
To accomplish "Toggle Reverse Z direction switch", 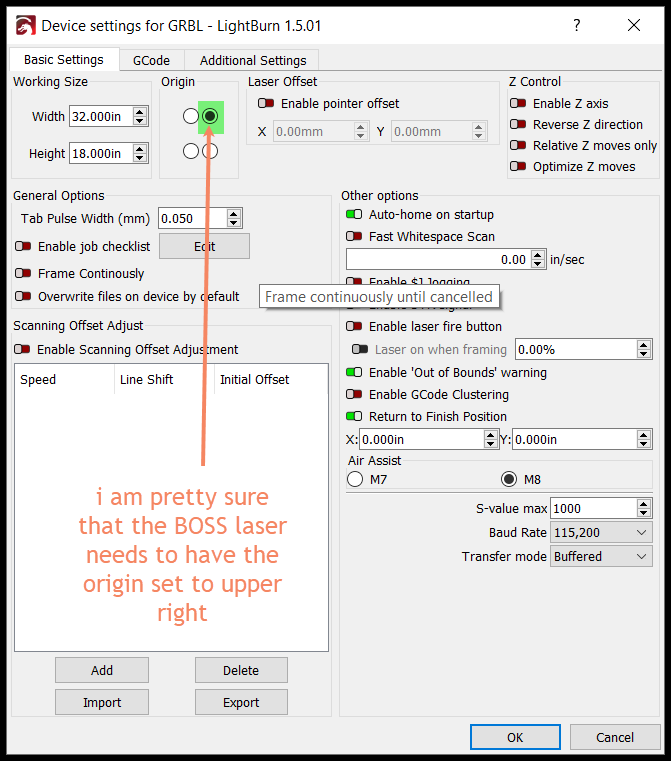I will coord(518,124).
